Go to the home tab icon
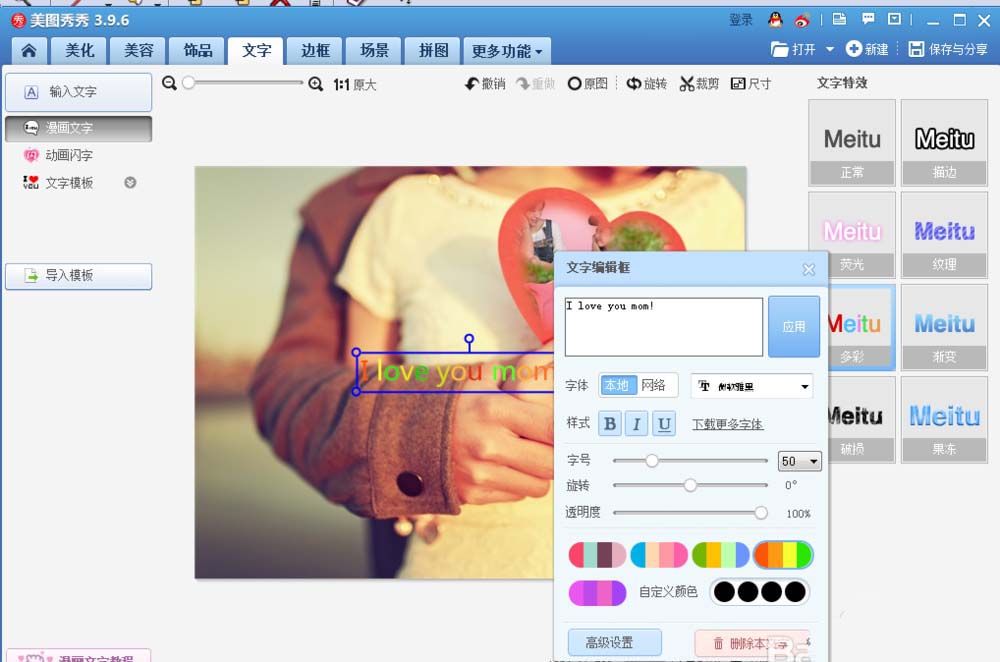This screenshot has width=1000, height=662. coord(29,50)
